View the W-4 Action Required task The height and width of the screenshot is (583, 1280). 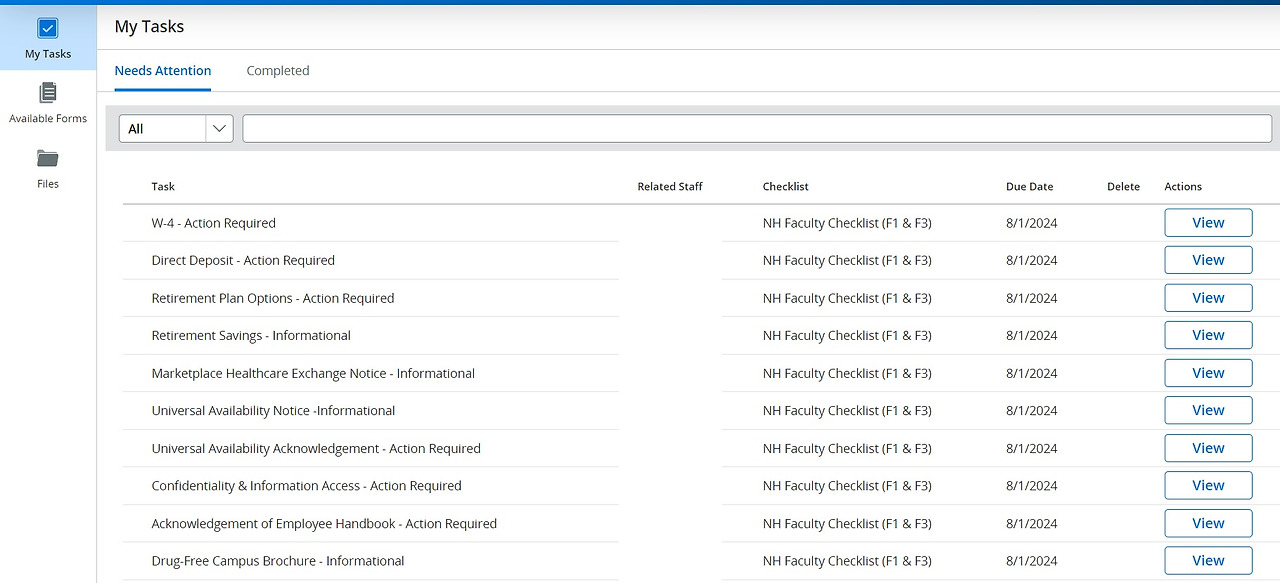pos(1208,223)
